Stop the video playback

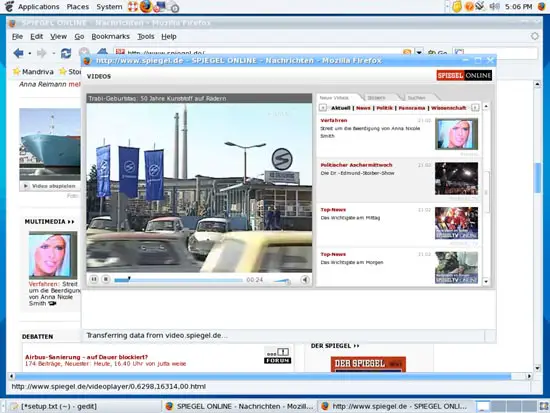[106, 279]
